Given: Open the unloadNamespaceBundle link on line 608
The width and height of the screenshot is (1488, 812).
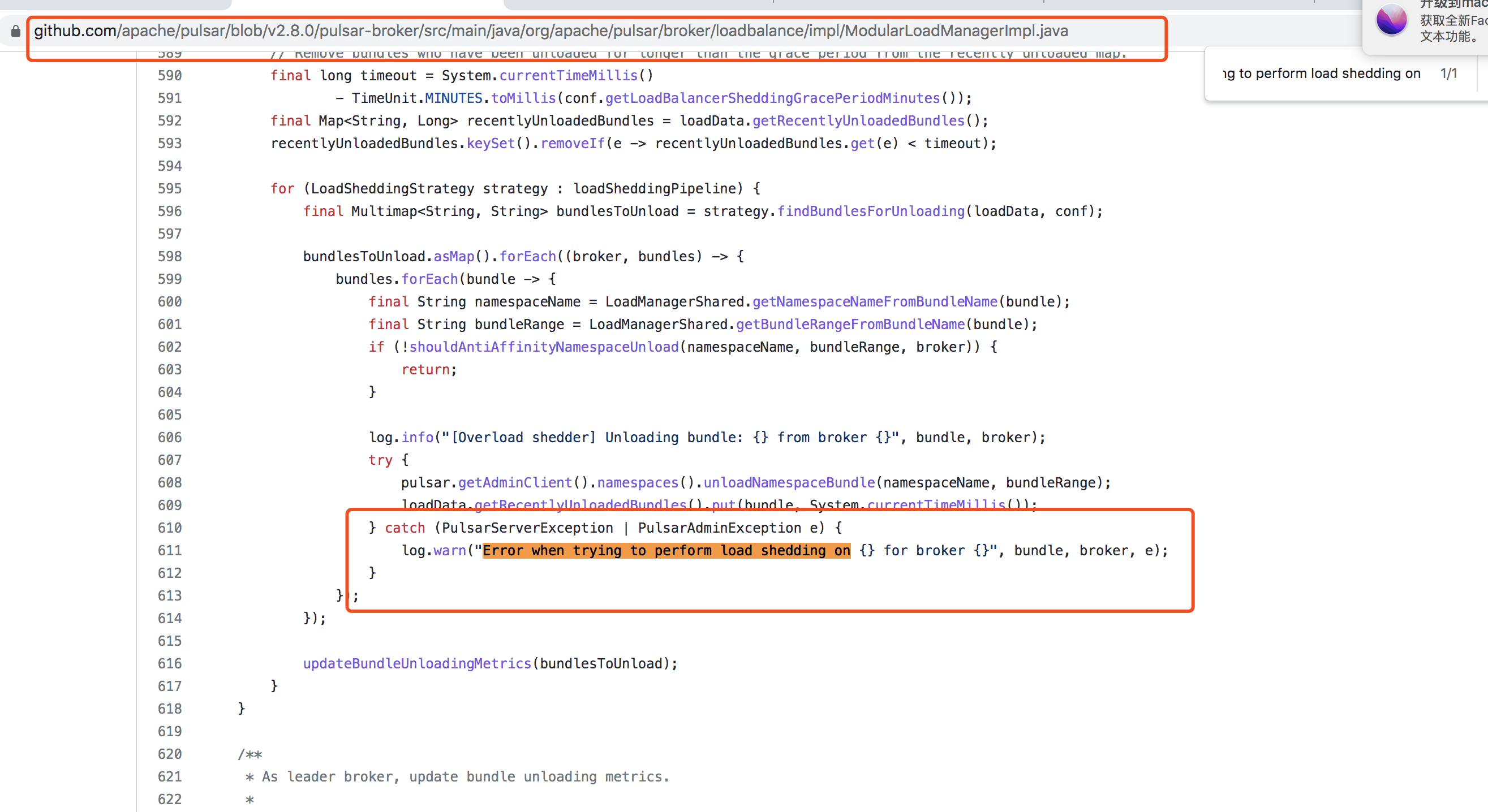Looking at the screenshot, I should point(789,482).
